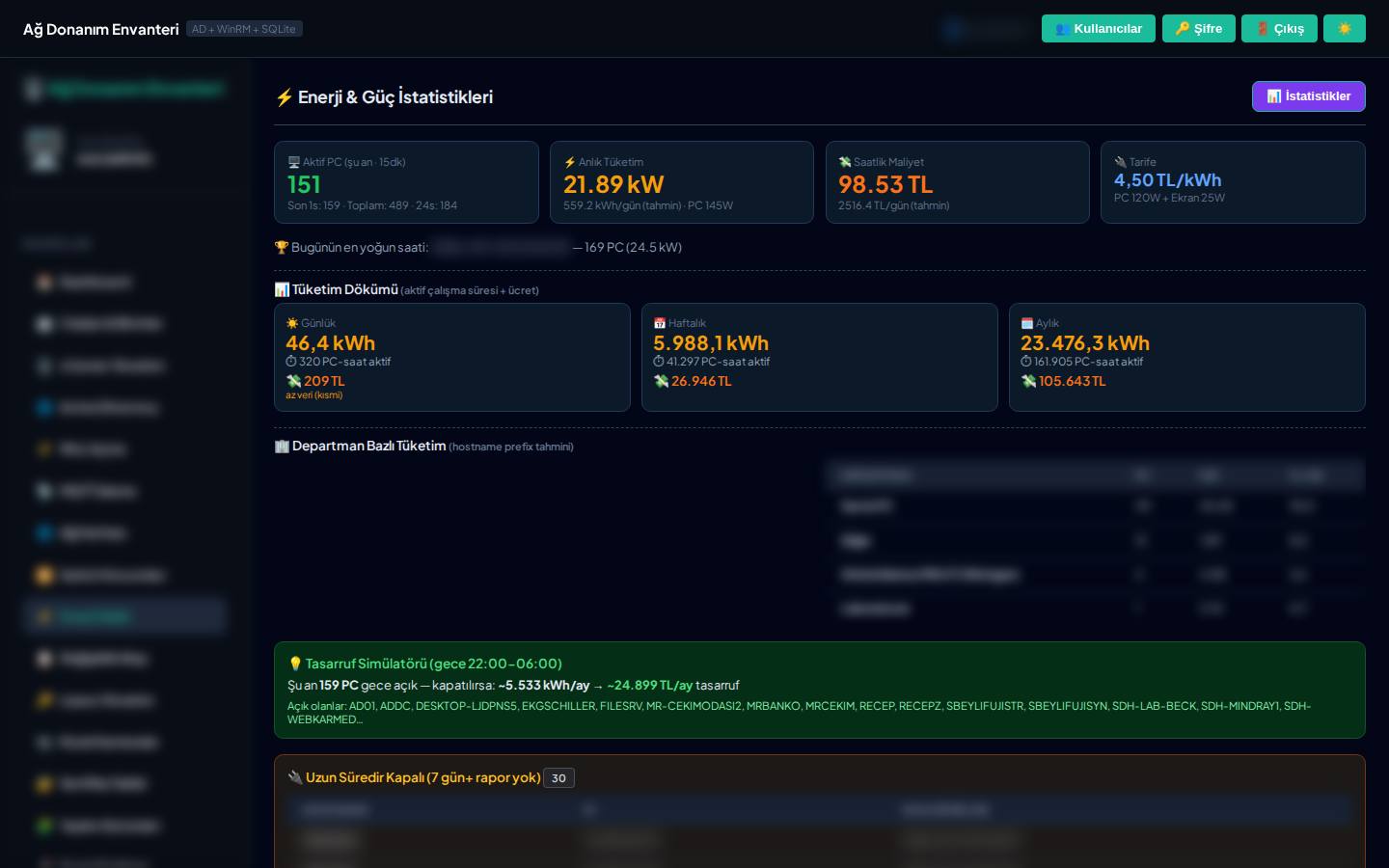
Task: Click the 23.476,3 kWh monthly value
Action: tap(1085, 343)
